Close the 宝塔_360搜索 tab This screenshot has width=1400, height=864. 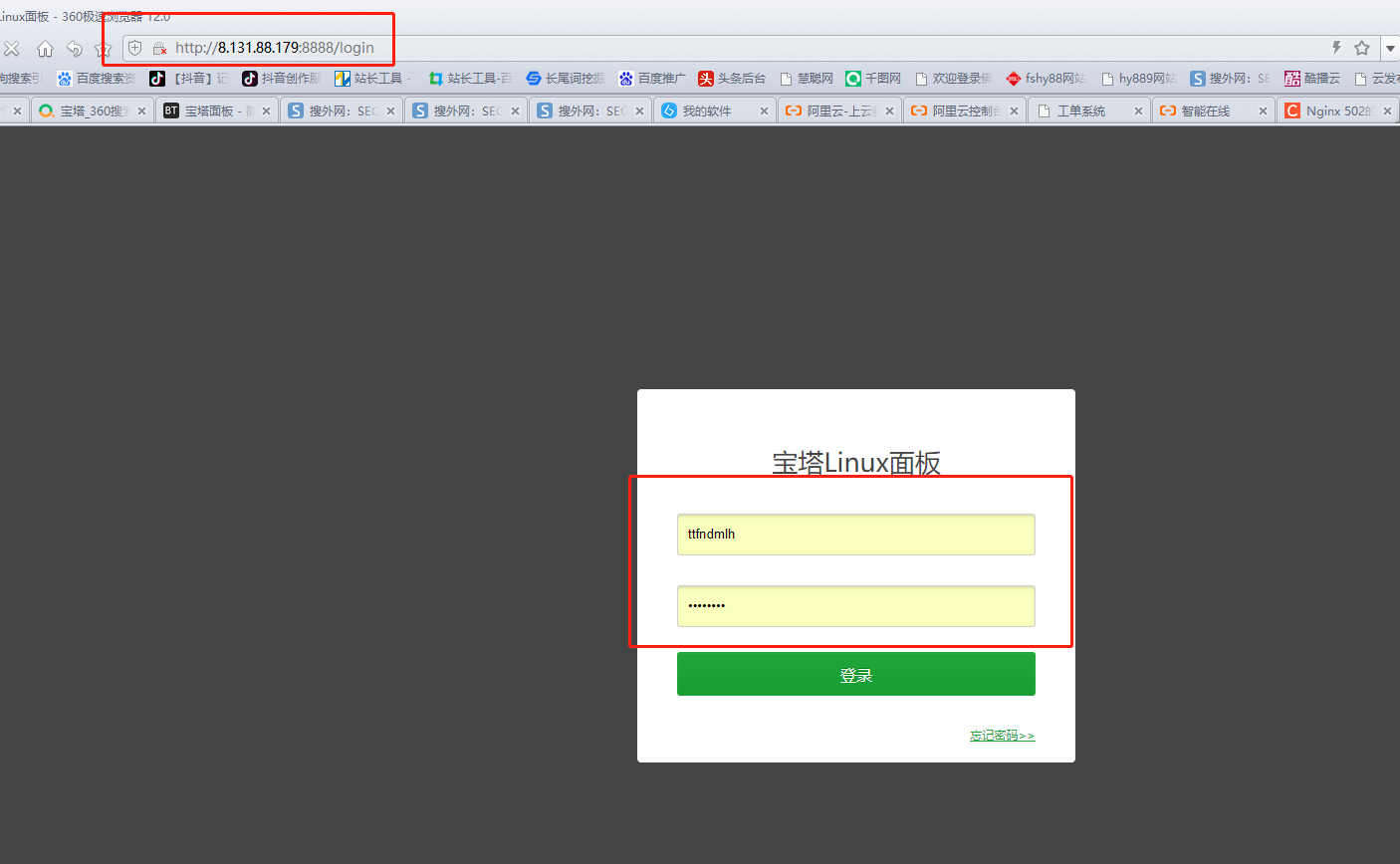[x=141, y=111]
